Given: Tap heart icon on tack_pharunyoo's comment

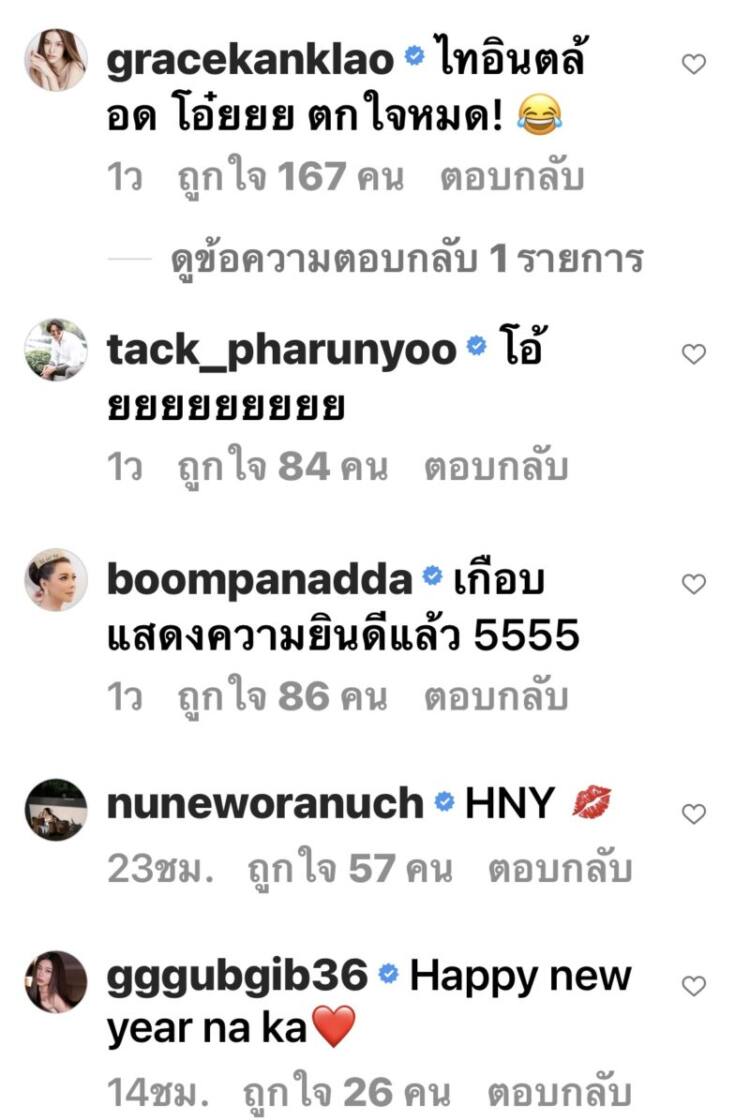Looking at the screenshot, I should point(694,354).
